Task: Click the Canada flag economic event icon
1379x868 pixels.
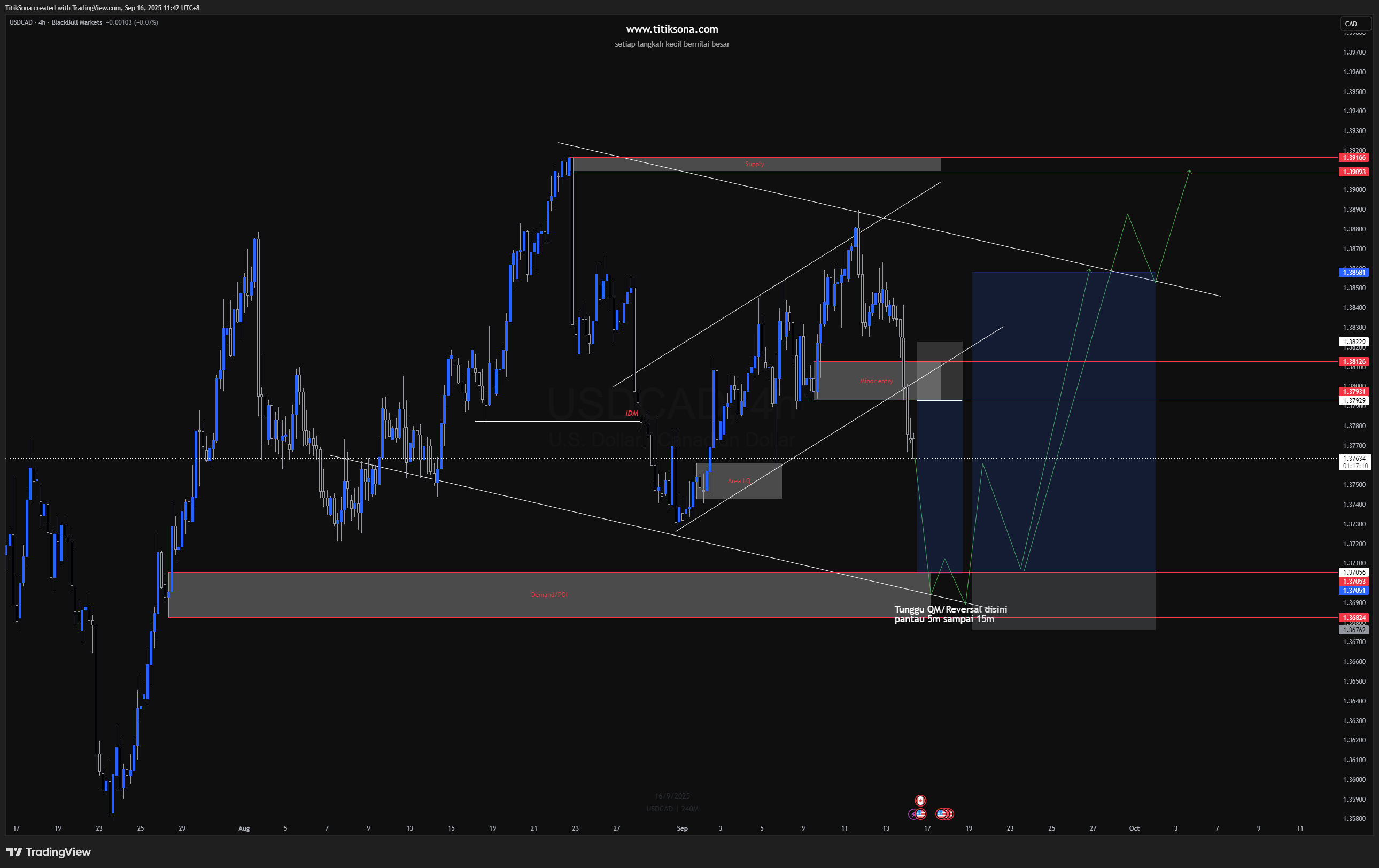Action: pos(920,801)
